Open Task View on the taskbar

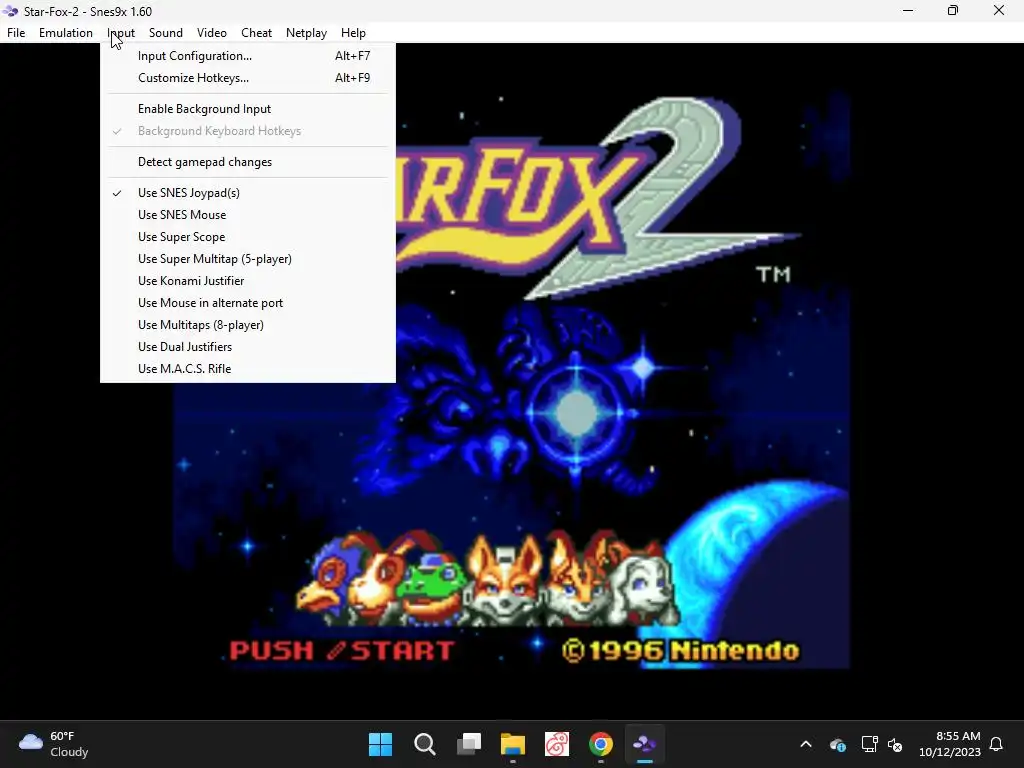[x=469, y=744]
